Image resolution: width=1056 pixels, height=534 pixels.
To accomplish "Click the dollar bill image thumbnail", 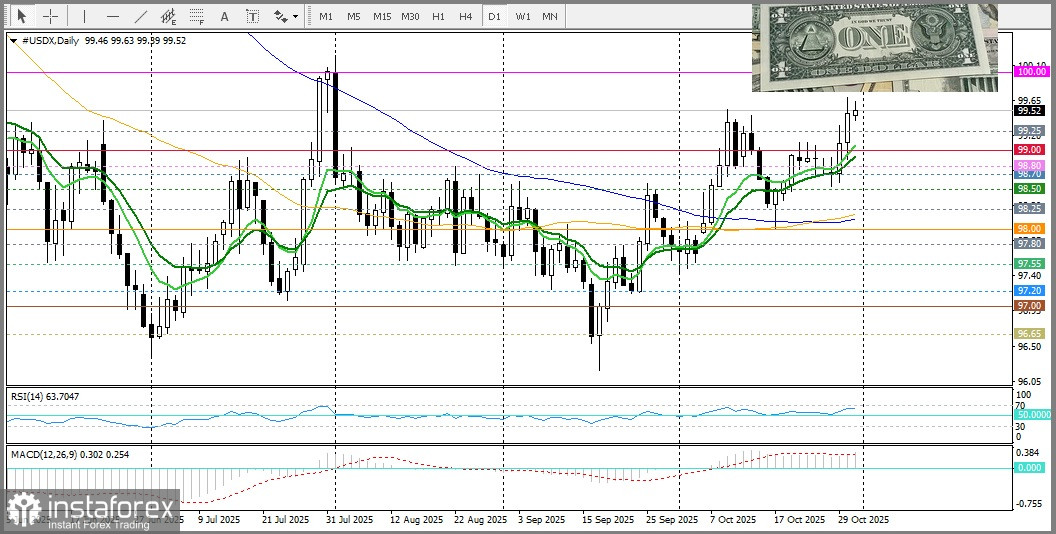I will 875,46.
